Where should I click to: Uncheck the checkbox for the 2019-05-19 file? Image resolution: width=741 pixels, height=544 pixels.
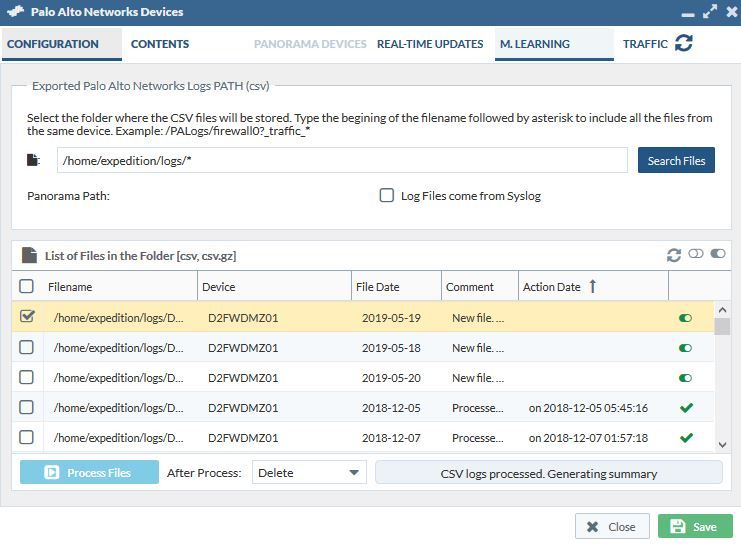27,316
